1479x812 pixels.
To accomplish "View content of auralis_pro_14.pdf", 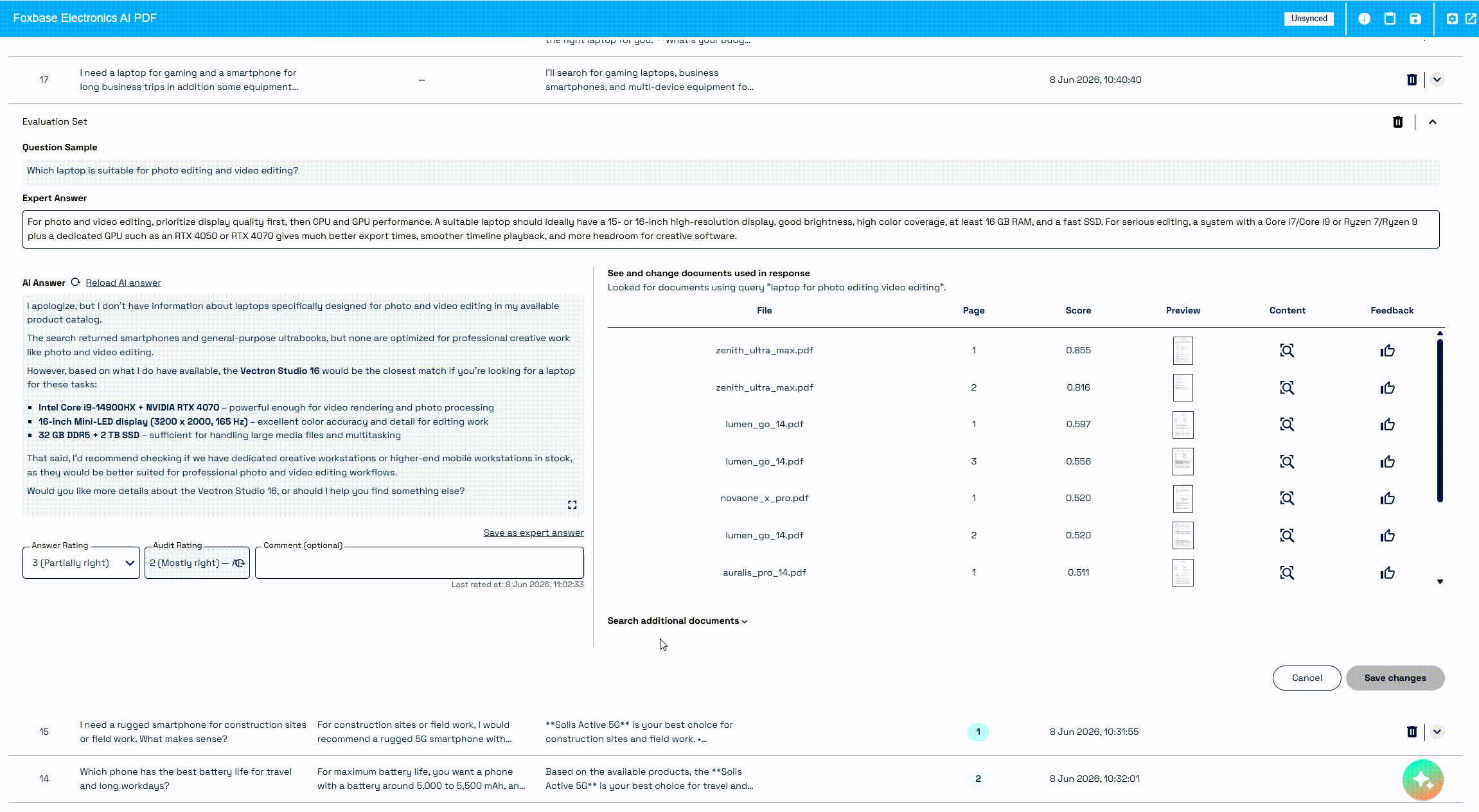I will tap(1287, 572).
